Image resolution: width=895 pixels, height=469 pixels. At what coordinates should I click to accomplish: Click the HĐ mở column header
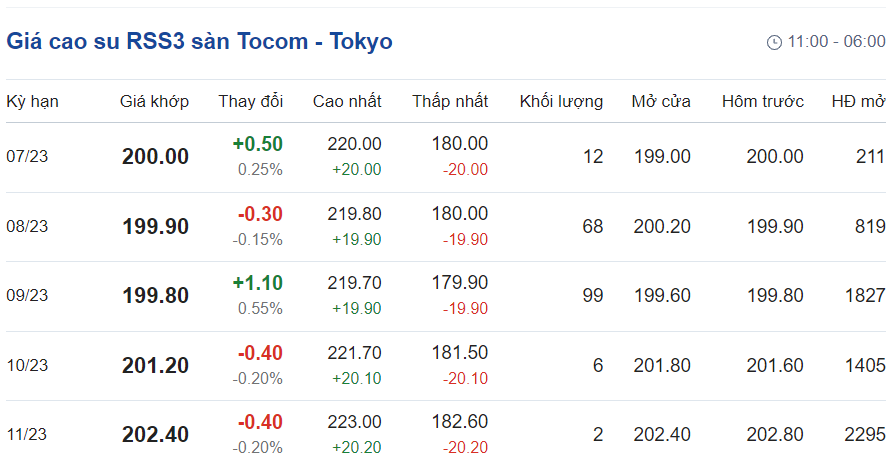pyautogui.click(x=858, y=101)
